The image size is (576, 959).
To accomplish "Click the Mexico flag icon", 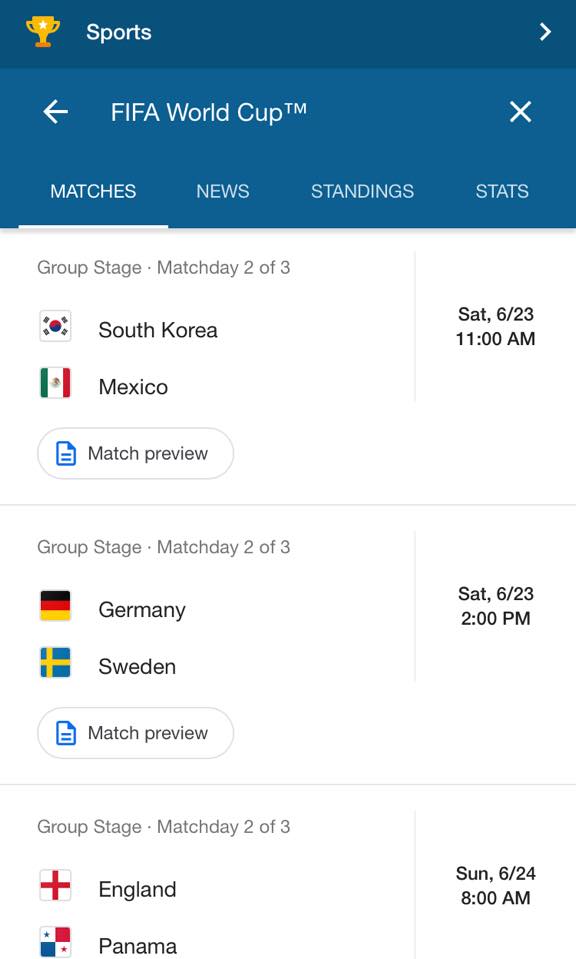I will (55, 383).
